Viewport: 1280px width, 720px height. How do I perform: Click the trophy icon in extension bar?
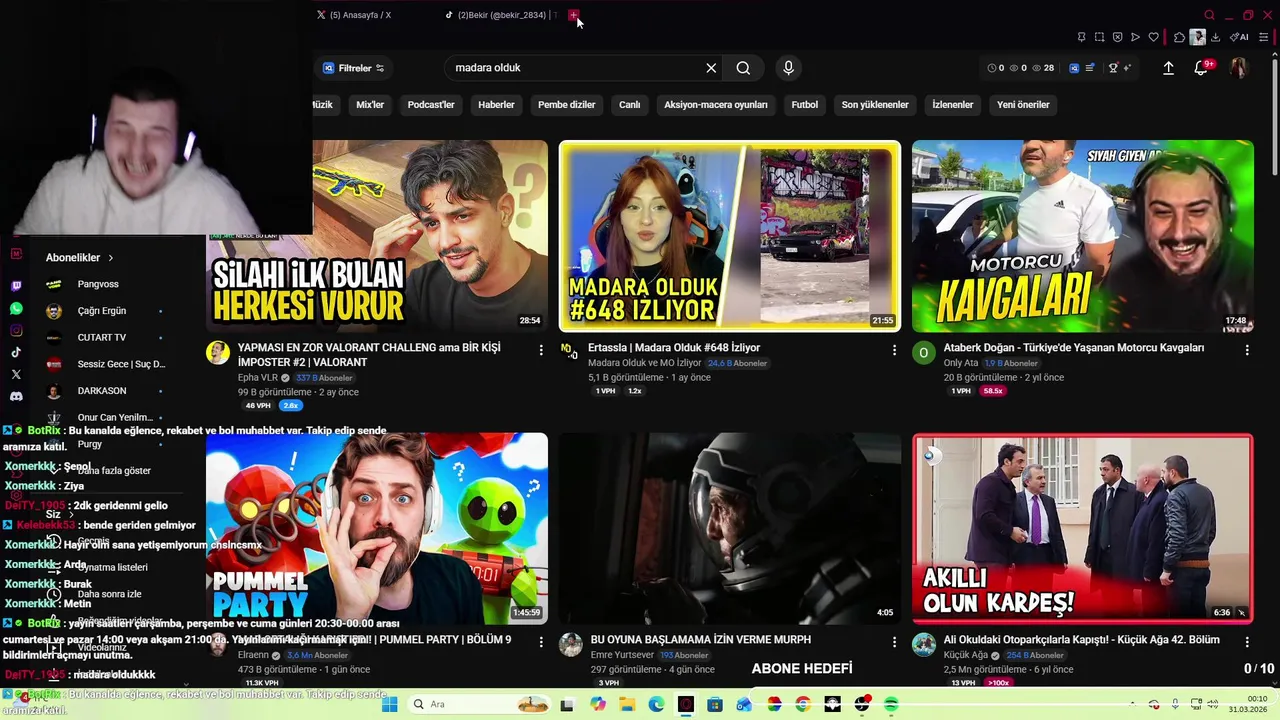(x=1113, y=68)
